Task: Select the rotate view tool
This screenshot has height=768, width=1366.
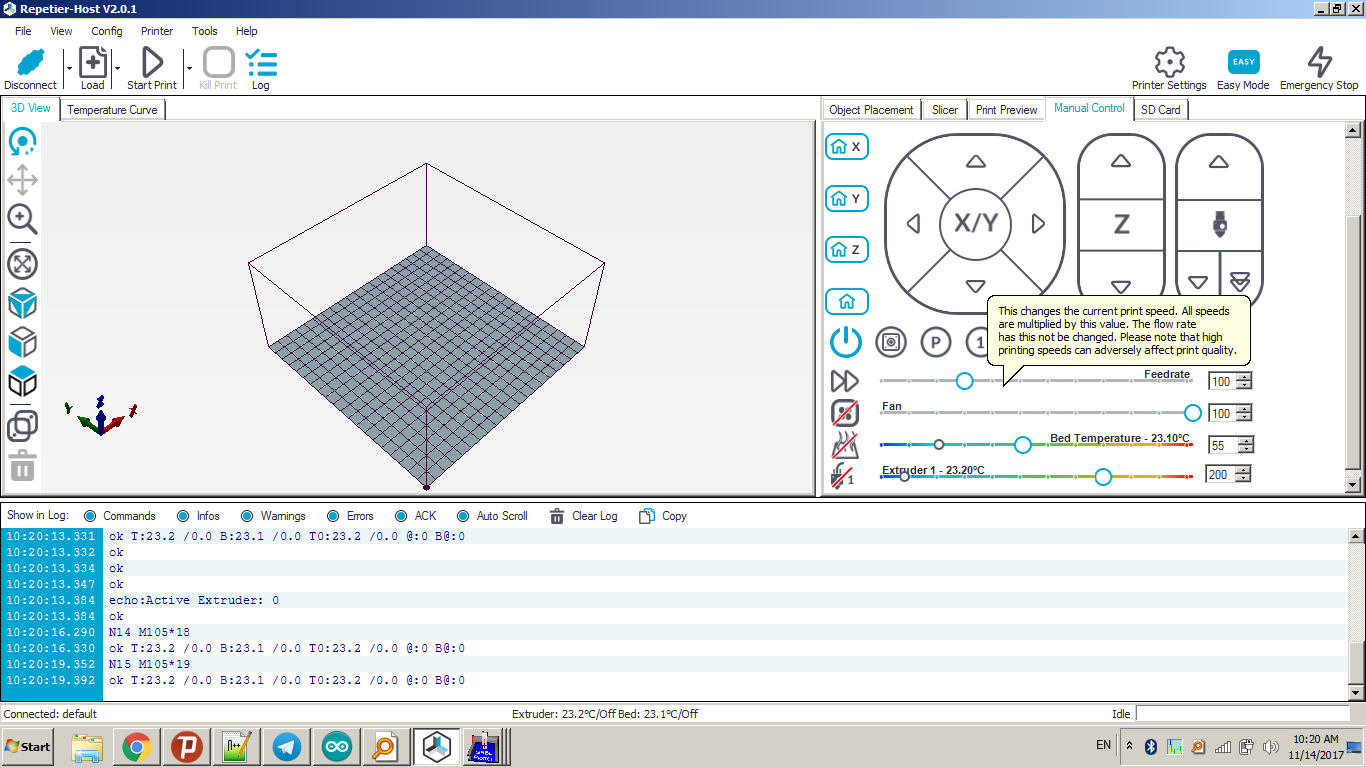Action: coord(22,142)
